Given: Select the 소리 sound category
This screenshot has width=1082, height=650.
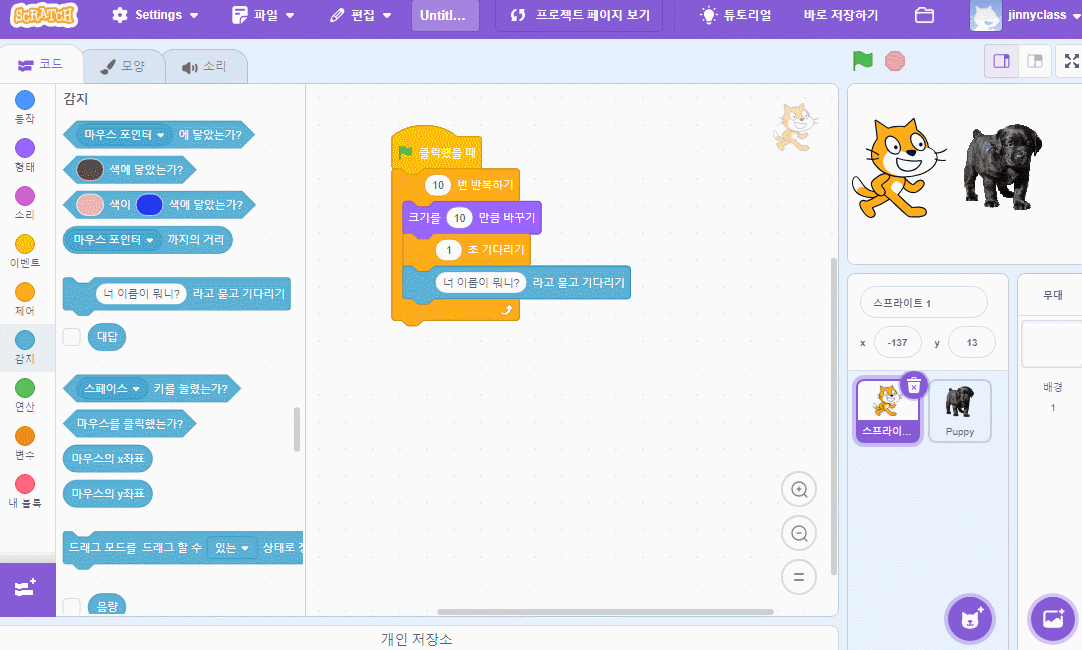Looking at the screenshot, I should 25,203.
